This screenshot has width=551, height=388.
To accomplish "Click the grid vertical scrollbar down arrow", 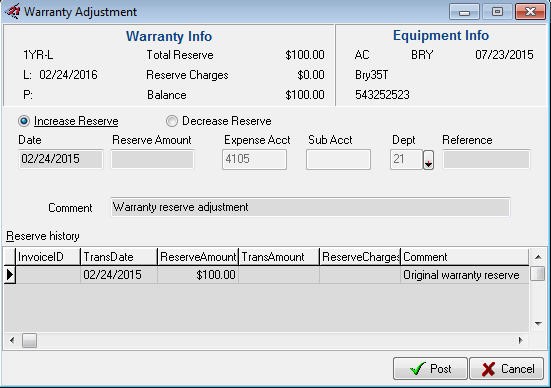I will [x=538, y=324].
